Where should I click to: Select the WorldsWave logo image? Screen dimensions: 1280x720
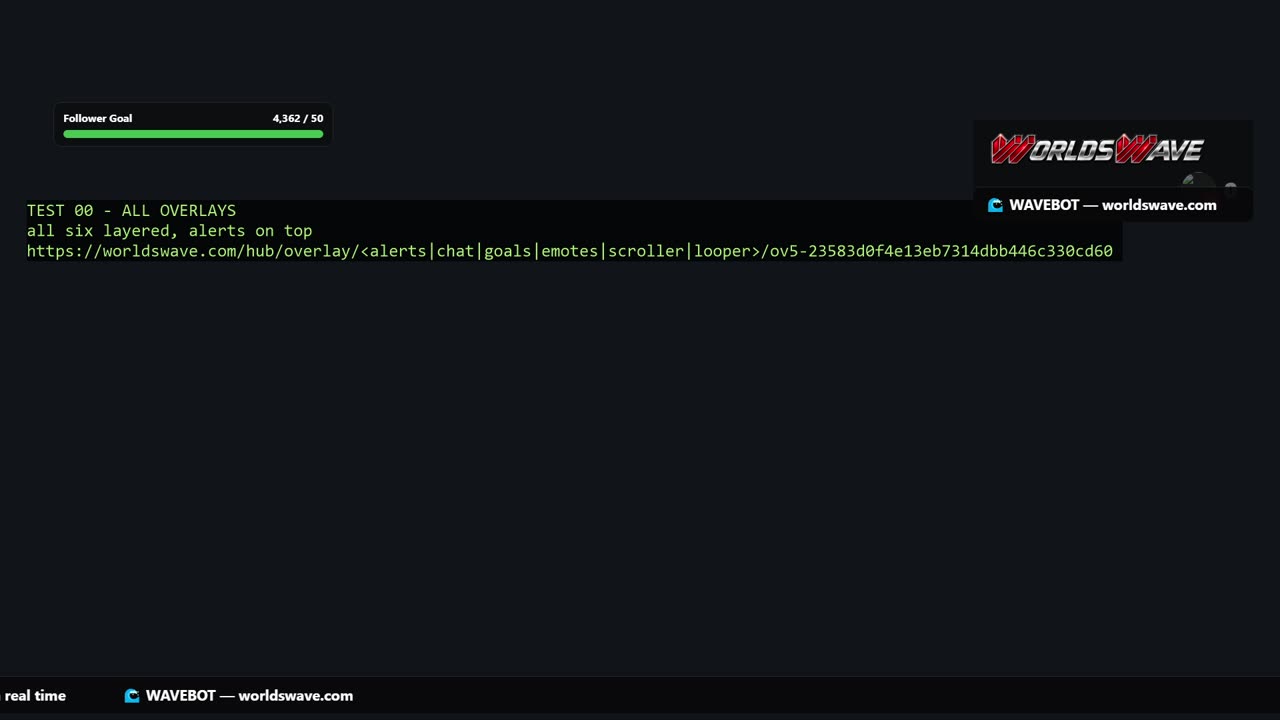point(1097,149)
